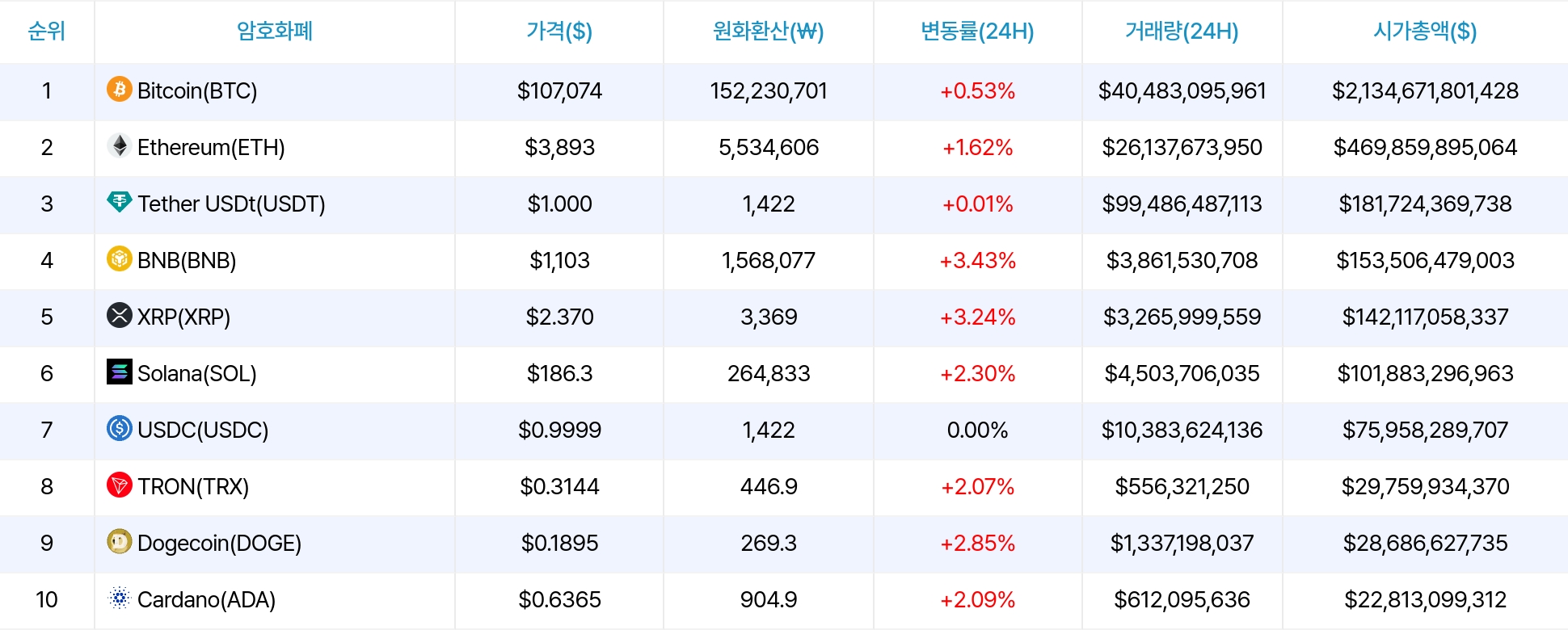The height and width of the screenshot is (630, 1568).
Task: Click Solana's +2.30% change value
Action: [977, 373]
